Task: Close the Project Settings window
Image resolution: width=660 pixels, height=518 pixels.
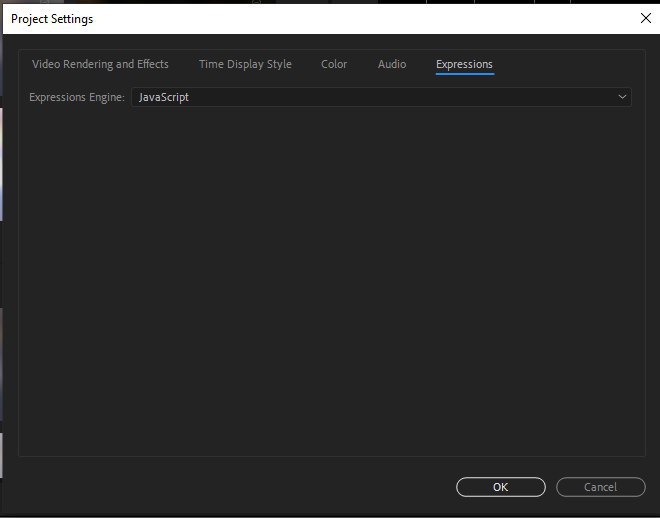Action: [x=646, y=18]
